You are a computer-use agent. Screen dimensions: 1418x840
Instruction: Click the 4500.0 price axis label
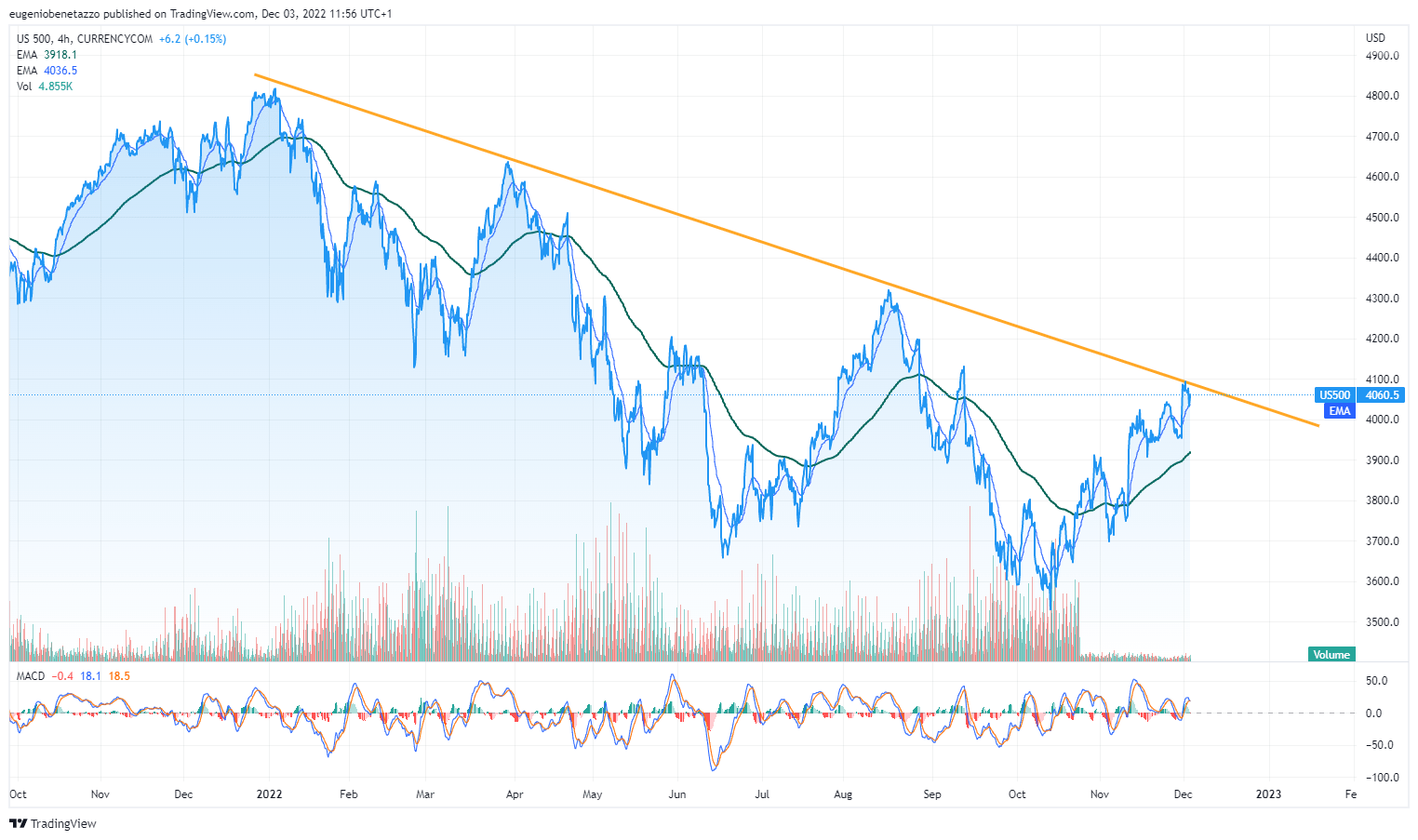coord(1383,218)
